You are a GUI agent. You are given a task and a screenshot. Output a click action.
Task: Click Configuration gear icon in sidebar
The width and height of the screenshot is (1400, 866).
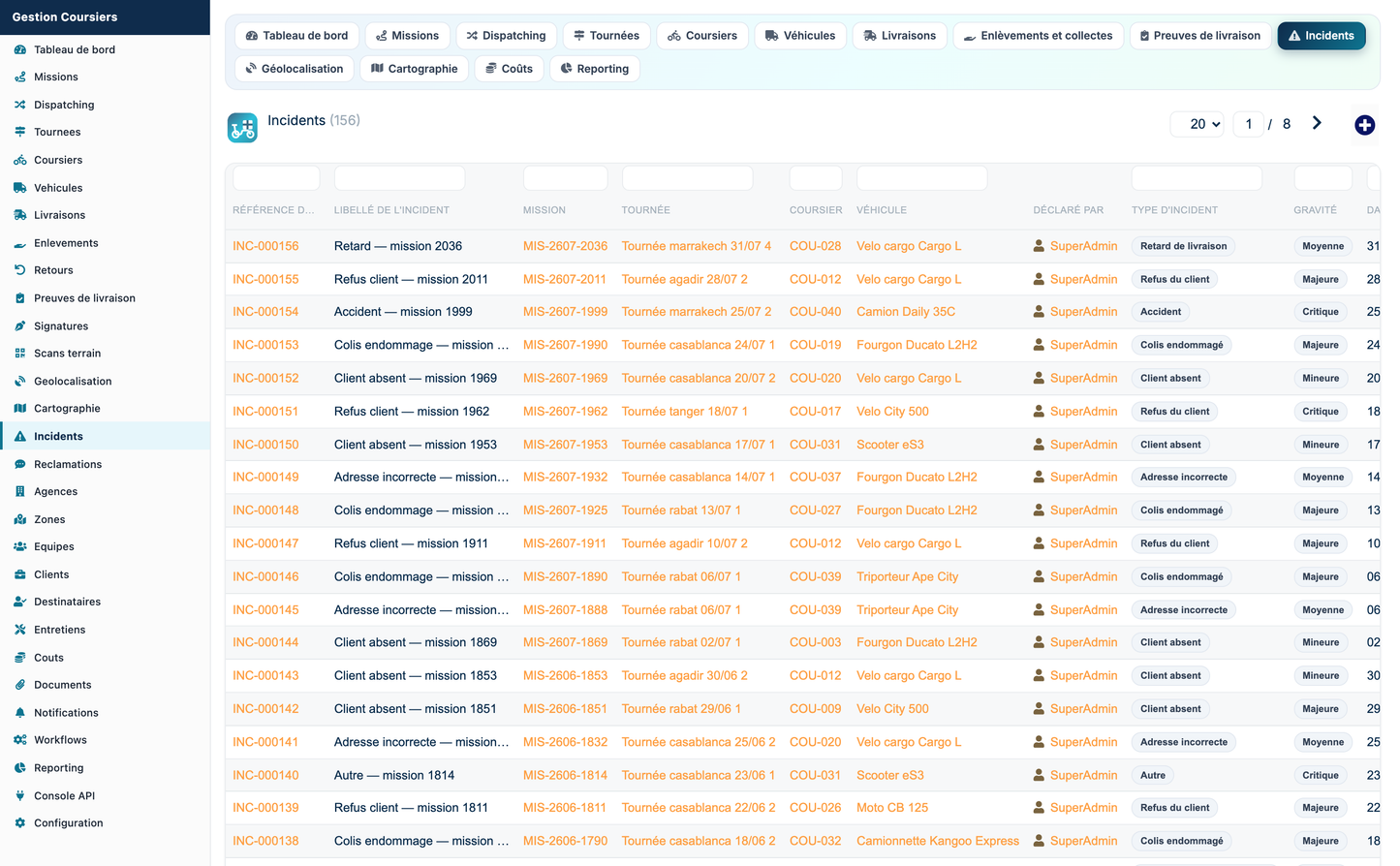point(19,823)
